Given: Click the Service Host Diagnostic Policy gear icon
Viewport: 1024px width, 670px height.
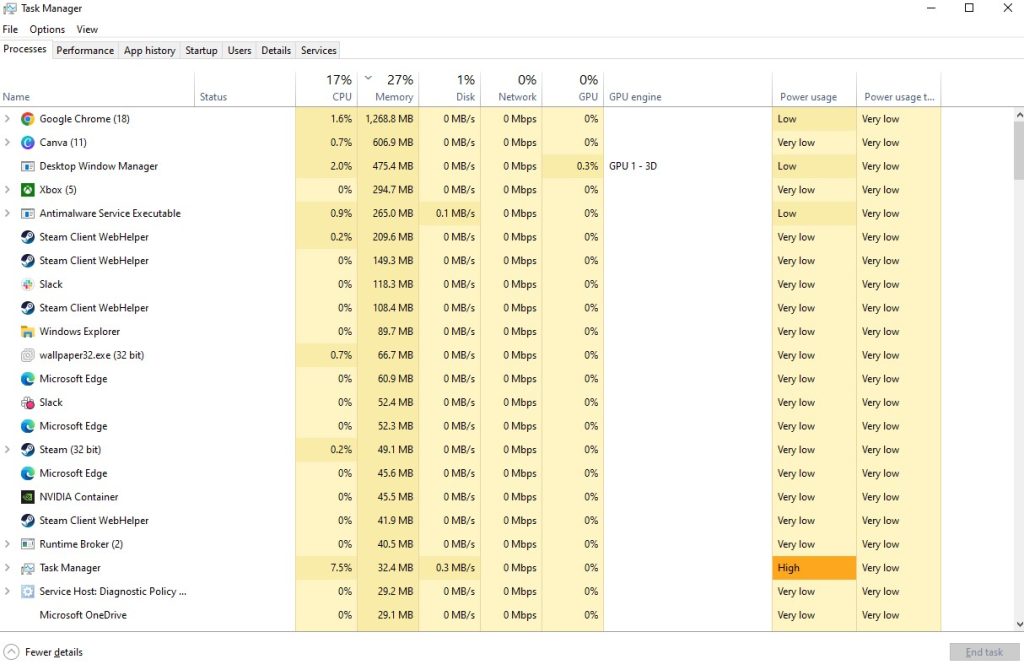Looking at the screenshot, I should (27, 592).
